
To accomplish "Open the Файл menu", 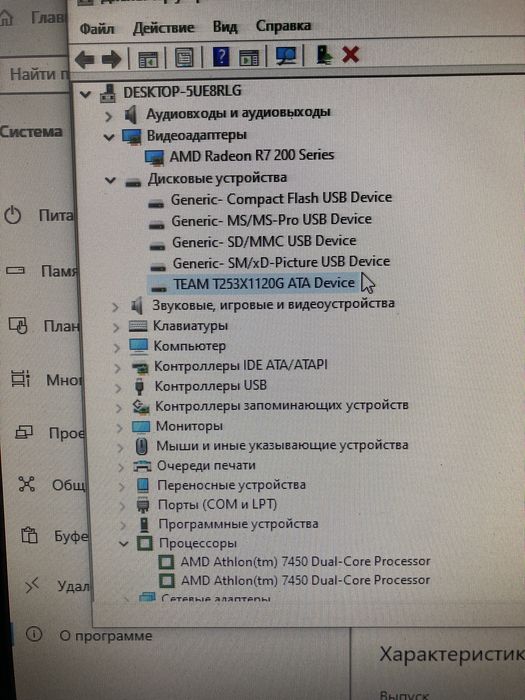I will tap(97, 29).
